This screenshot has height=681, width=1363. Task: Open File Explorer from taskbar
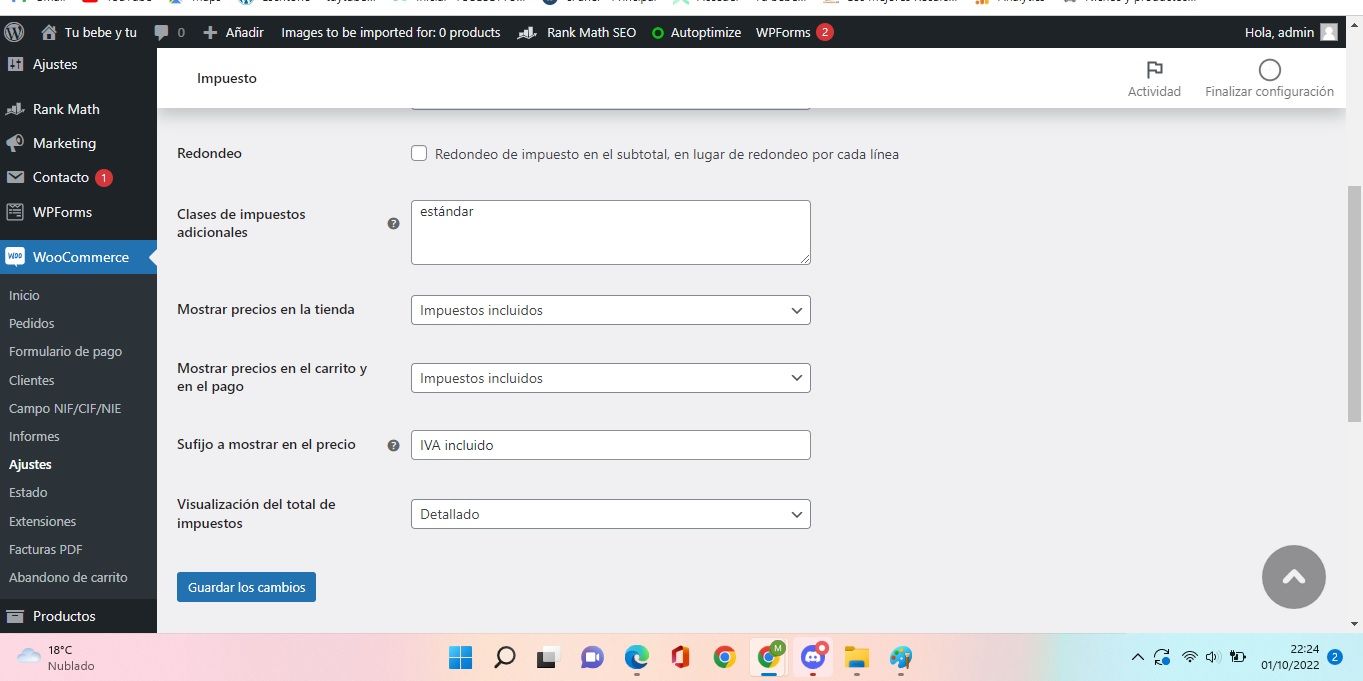[x=857, y=657]
